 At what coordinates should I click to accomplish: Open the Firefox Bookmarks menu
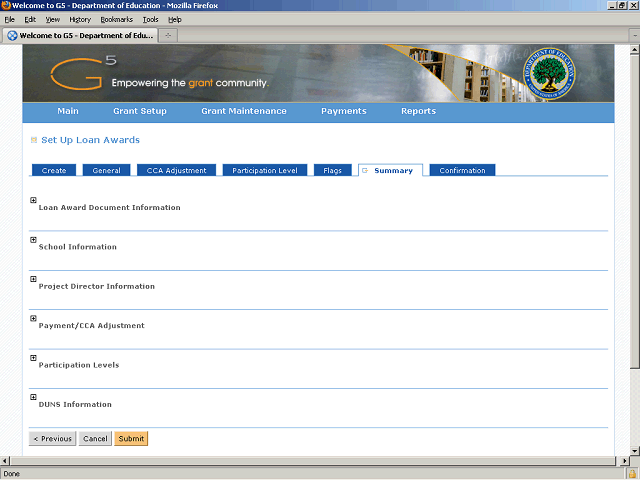coord(117,19)
